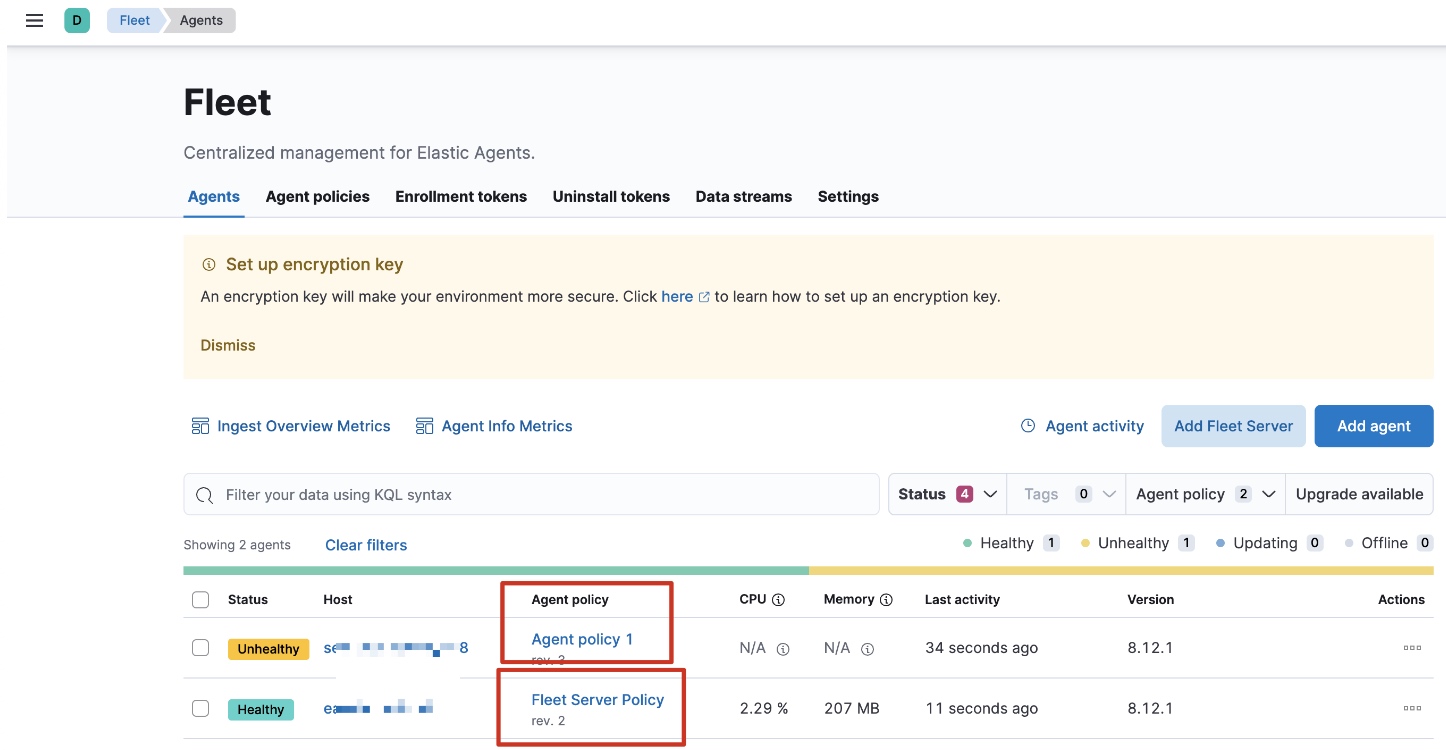Click the search magnifier icon

[204, 495]
